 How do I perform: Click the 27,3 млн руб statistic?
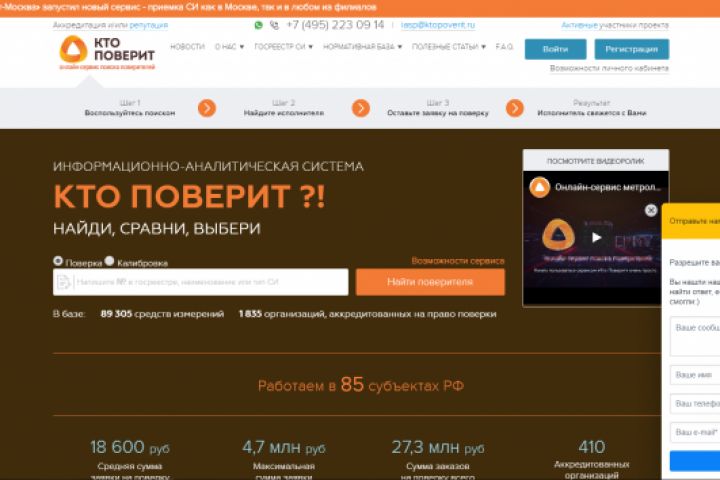point(438,458)
